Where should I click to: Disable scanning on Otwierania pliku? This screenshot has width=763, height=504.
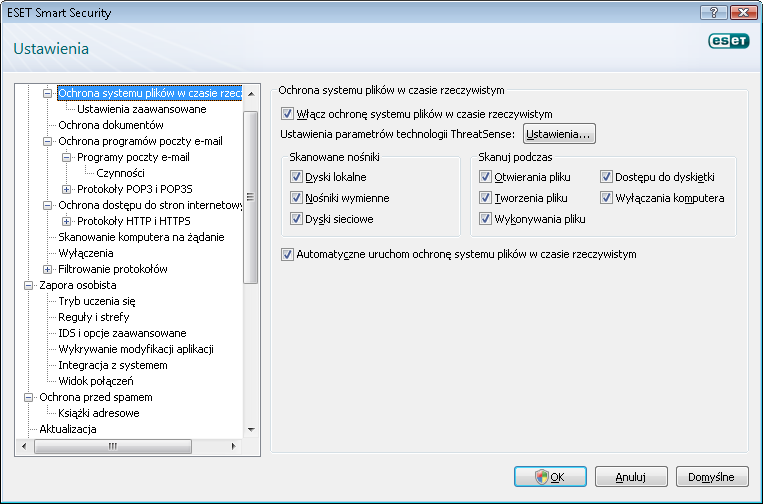tap(485, 177)
